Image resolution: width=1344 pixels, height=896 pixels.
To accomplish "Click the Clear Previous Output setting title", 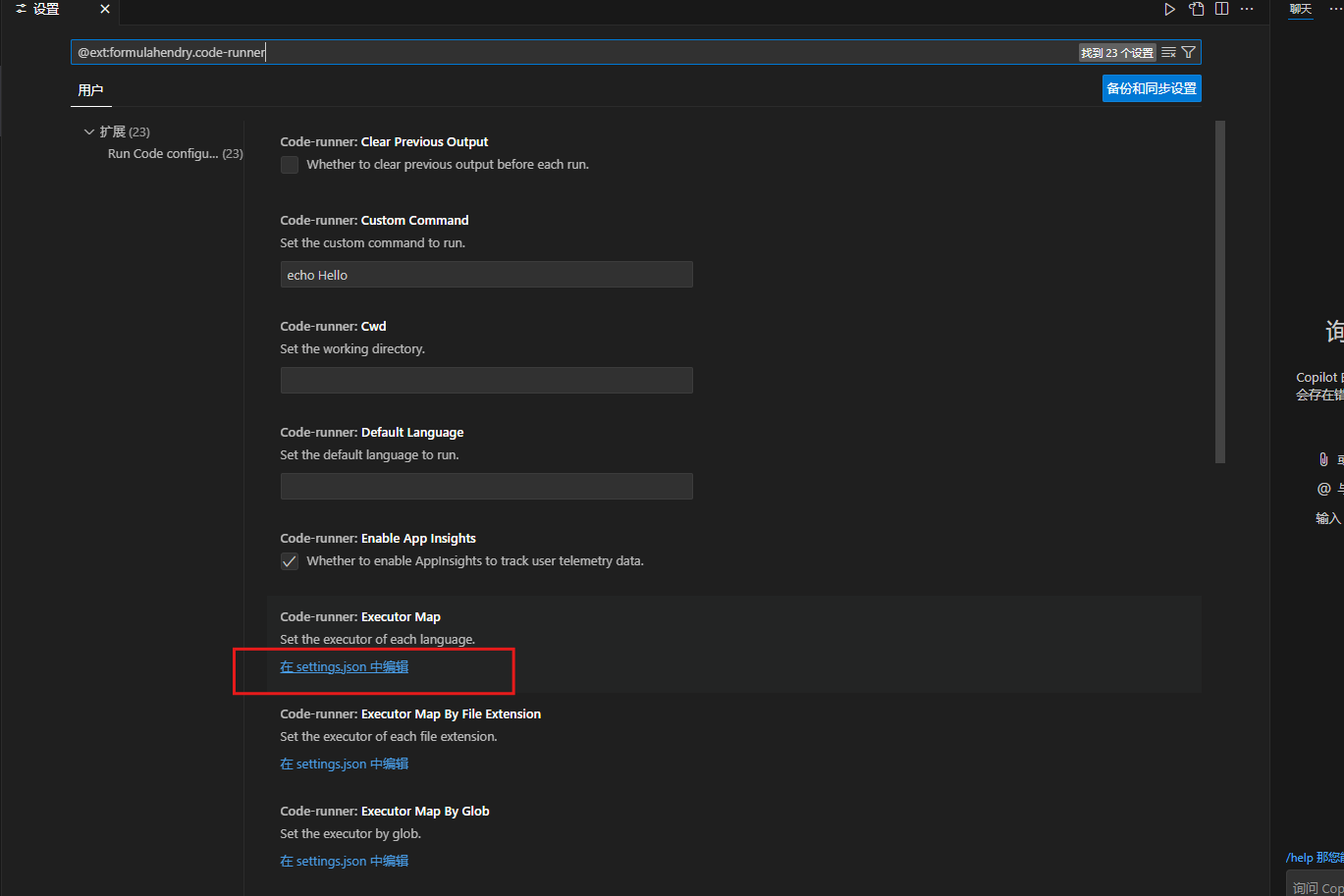I will click(x=384, y=141).
